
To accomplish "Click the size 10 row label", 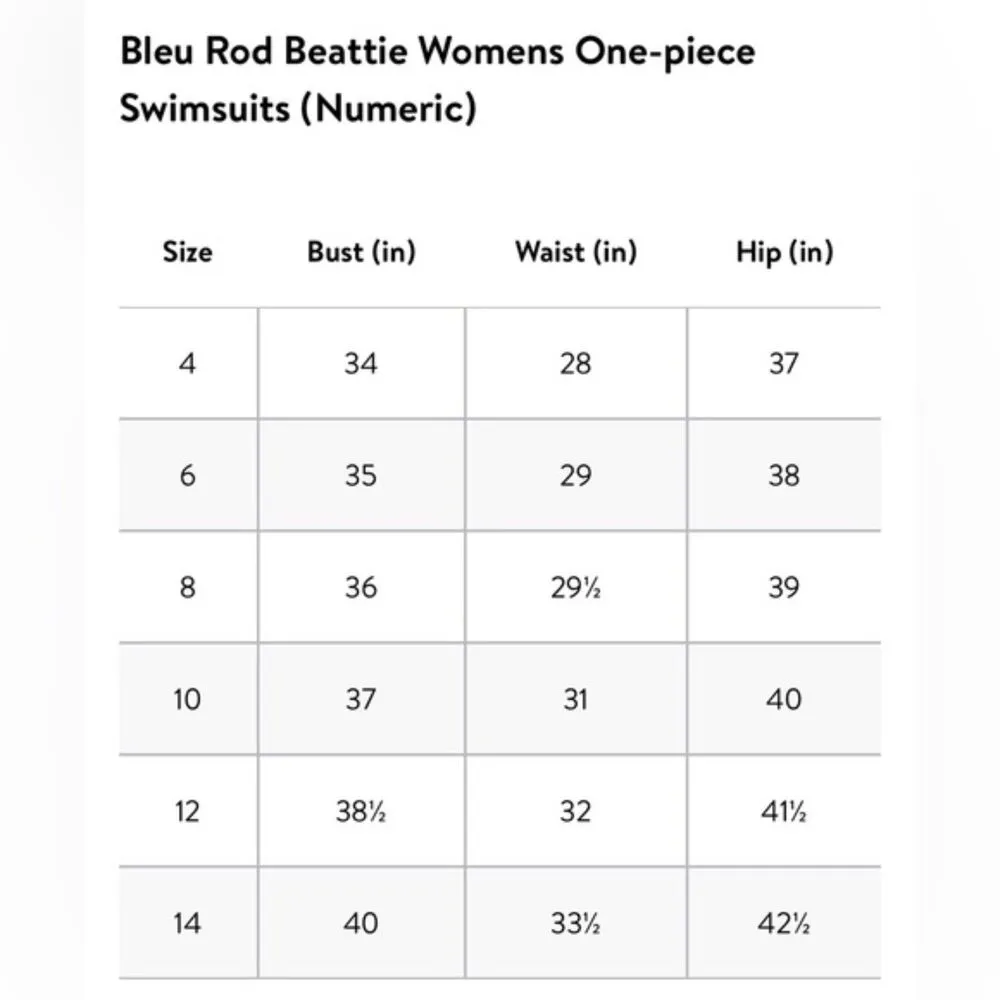I will 187,699.
